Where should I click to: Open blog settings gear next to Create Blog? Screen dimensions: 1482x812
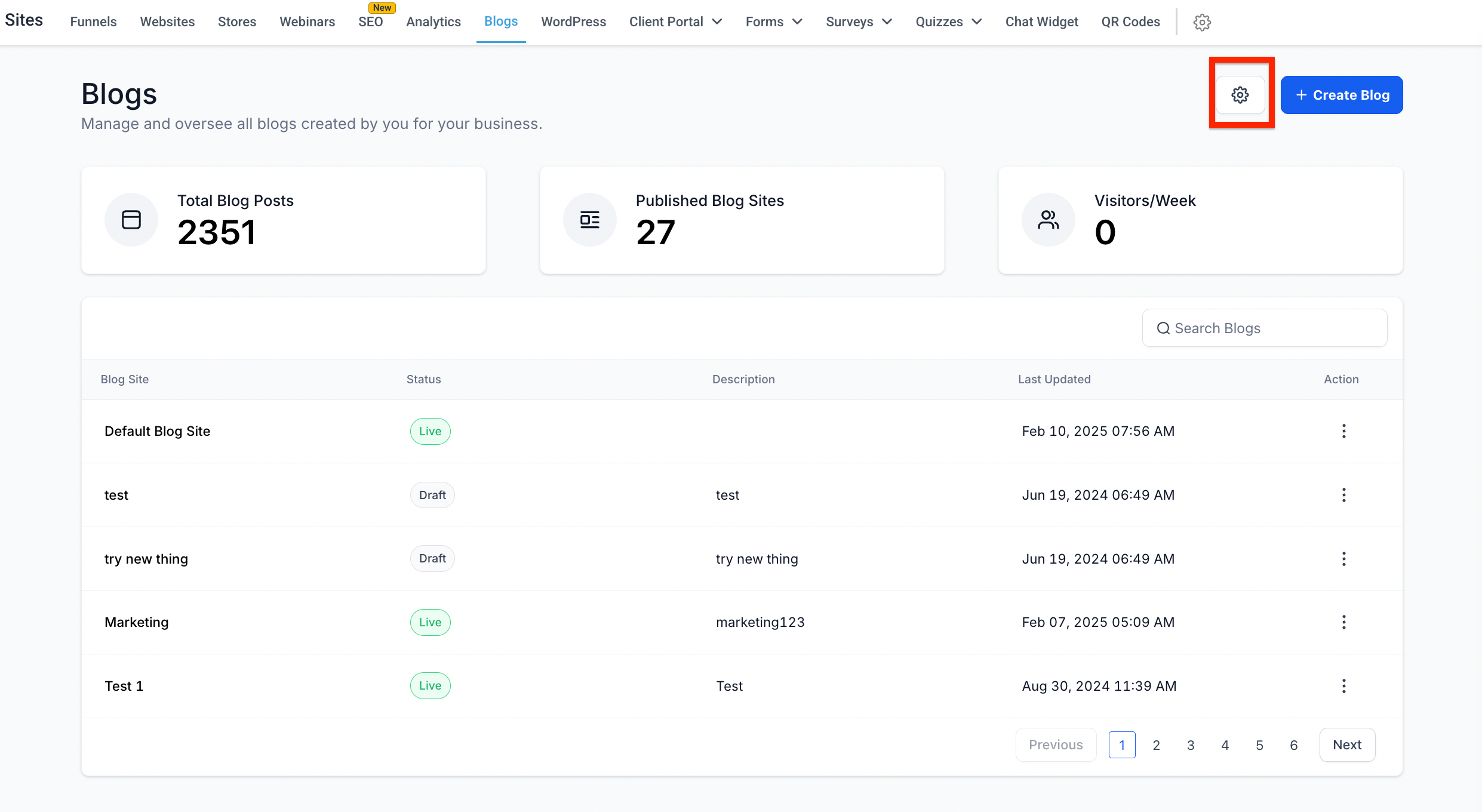pos(1240,95)
